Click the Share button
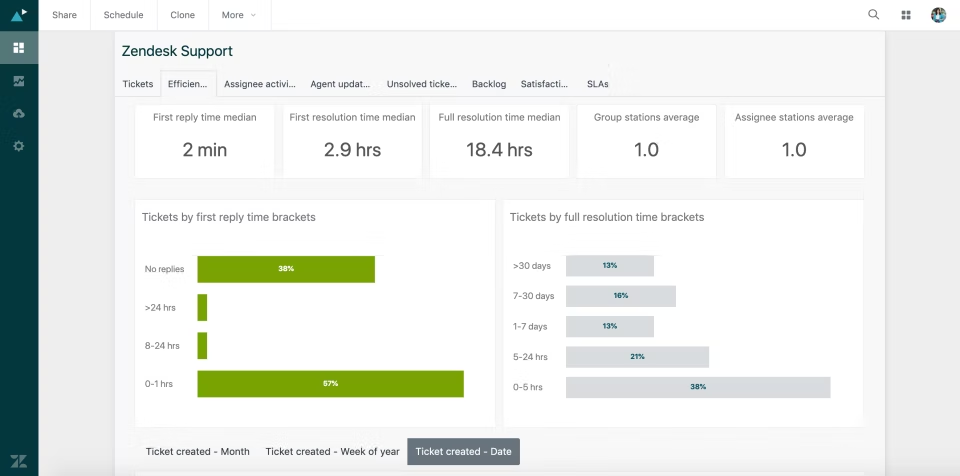 pyautogui.click(x=64, y=15)
